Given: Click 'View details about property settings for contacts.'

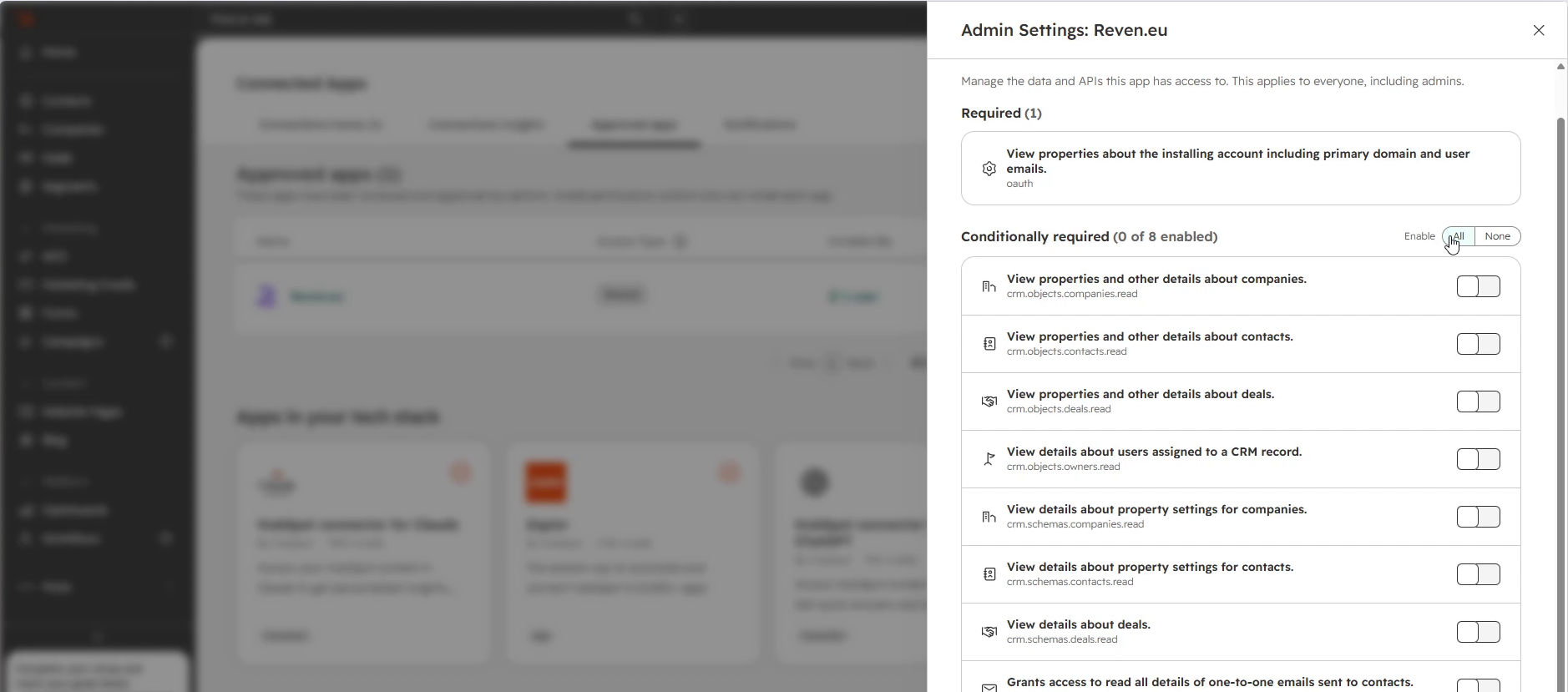Looking at the screenshot, I should [x=1150, y=567].
